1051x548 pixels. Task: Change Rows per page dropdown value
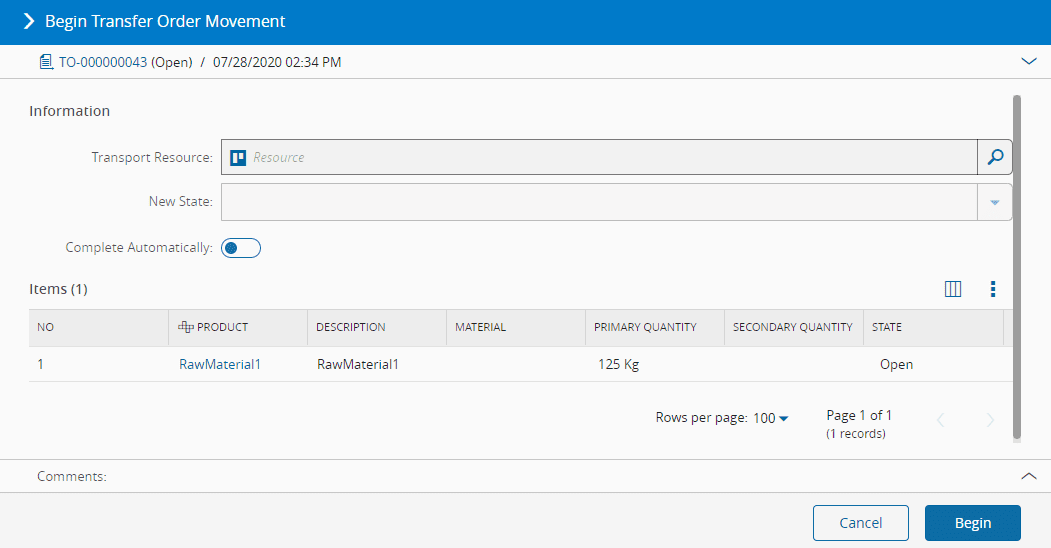coord(770,418)
